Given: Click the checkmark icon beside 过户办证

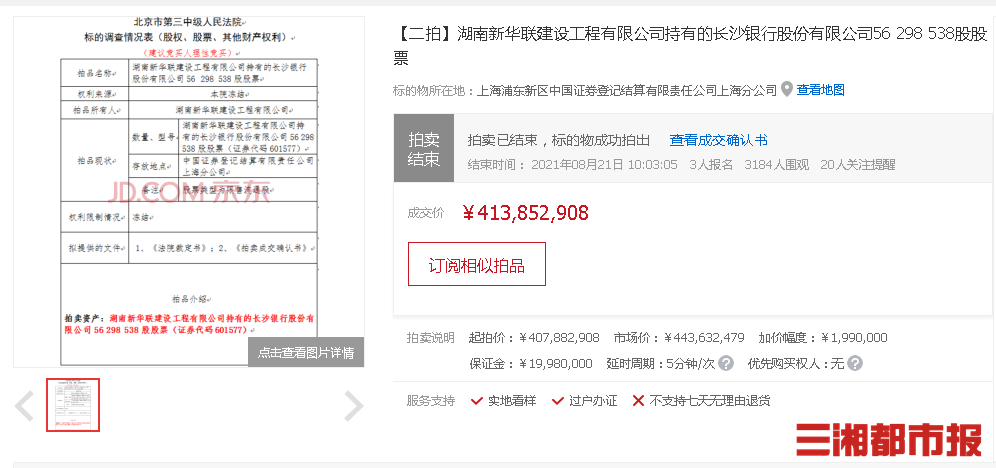Looking at the screenshot, I should [x=558, y=401].
